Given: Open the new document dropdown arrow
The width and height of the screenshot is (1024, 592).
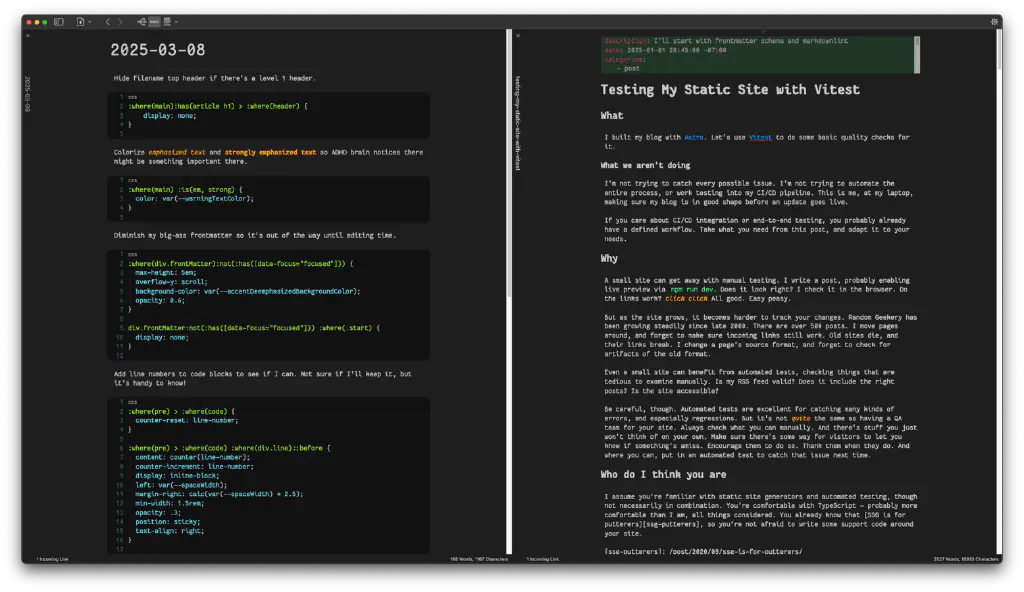Looking at the screenshot, I should coord(91,21).
